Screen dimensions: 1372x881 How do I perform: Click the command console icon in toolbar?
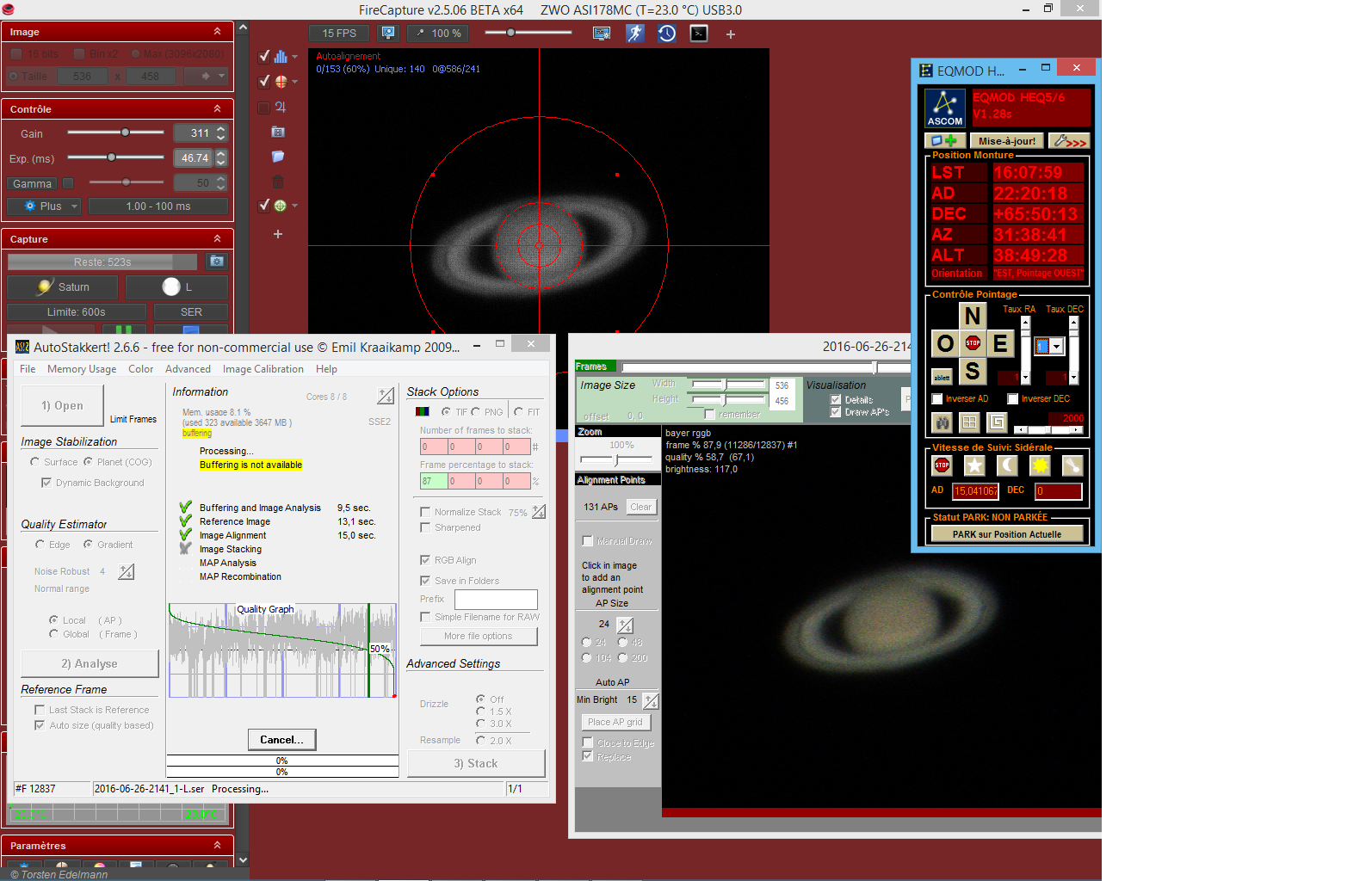[699, 34]
